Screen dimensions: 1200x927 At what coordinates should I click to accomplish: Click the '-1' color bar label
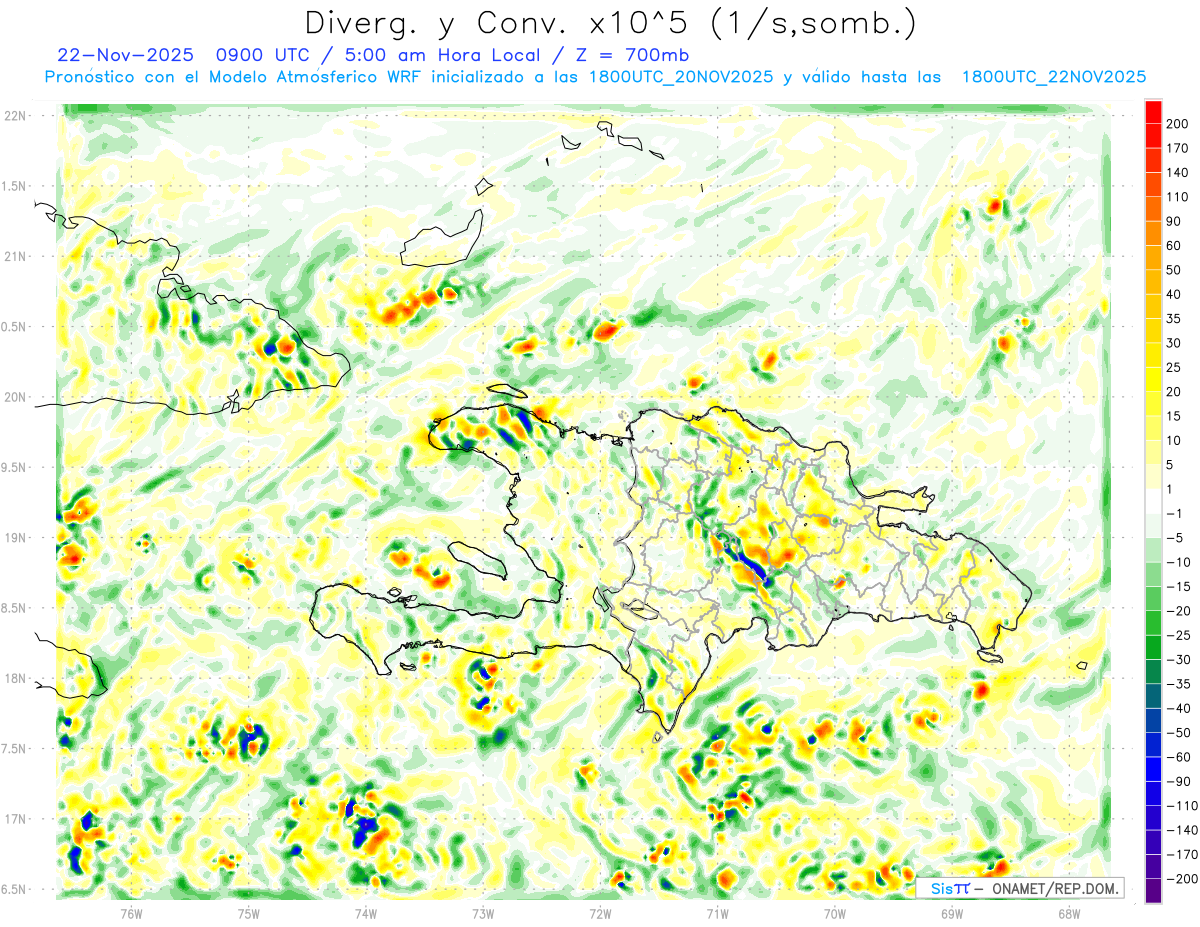[x=1176, y=514]
